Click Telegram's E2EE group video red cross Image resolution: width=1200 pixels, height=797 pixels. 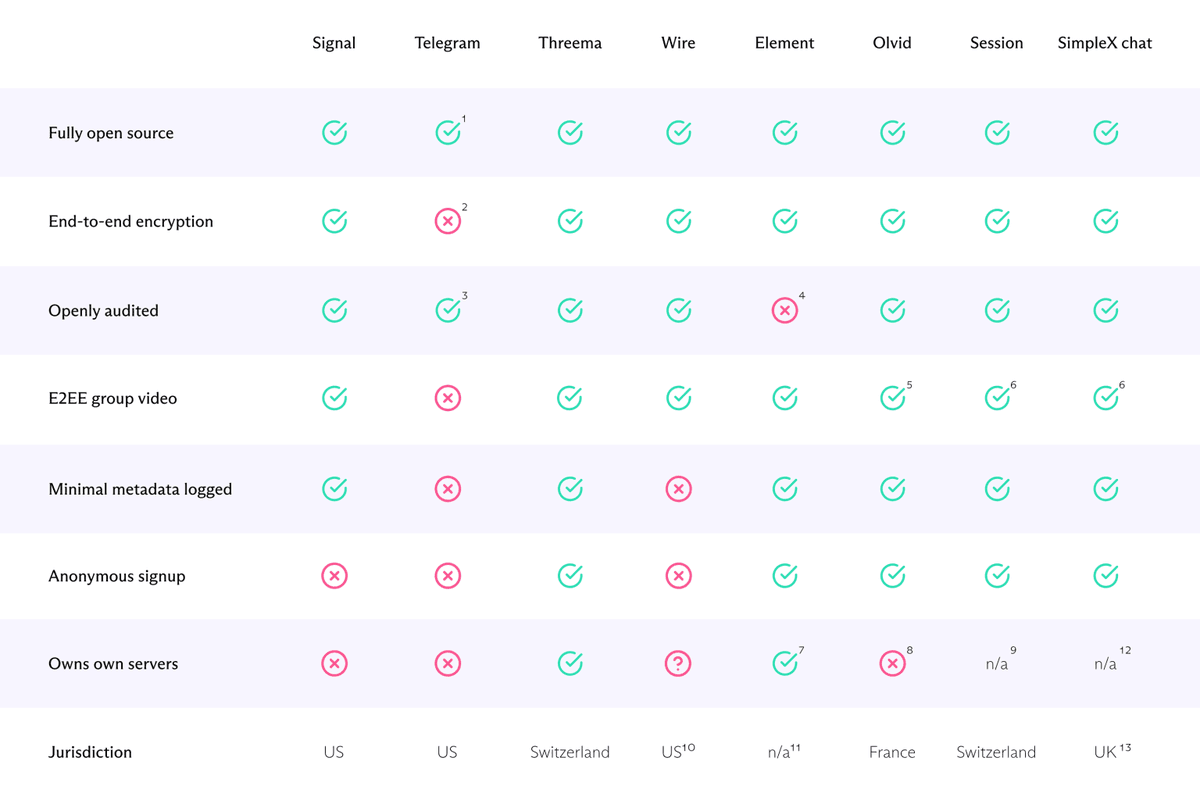click(448, 399)
